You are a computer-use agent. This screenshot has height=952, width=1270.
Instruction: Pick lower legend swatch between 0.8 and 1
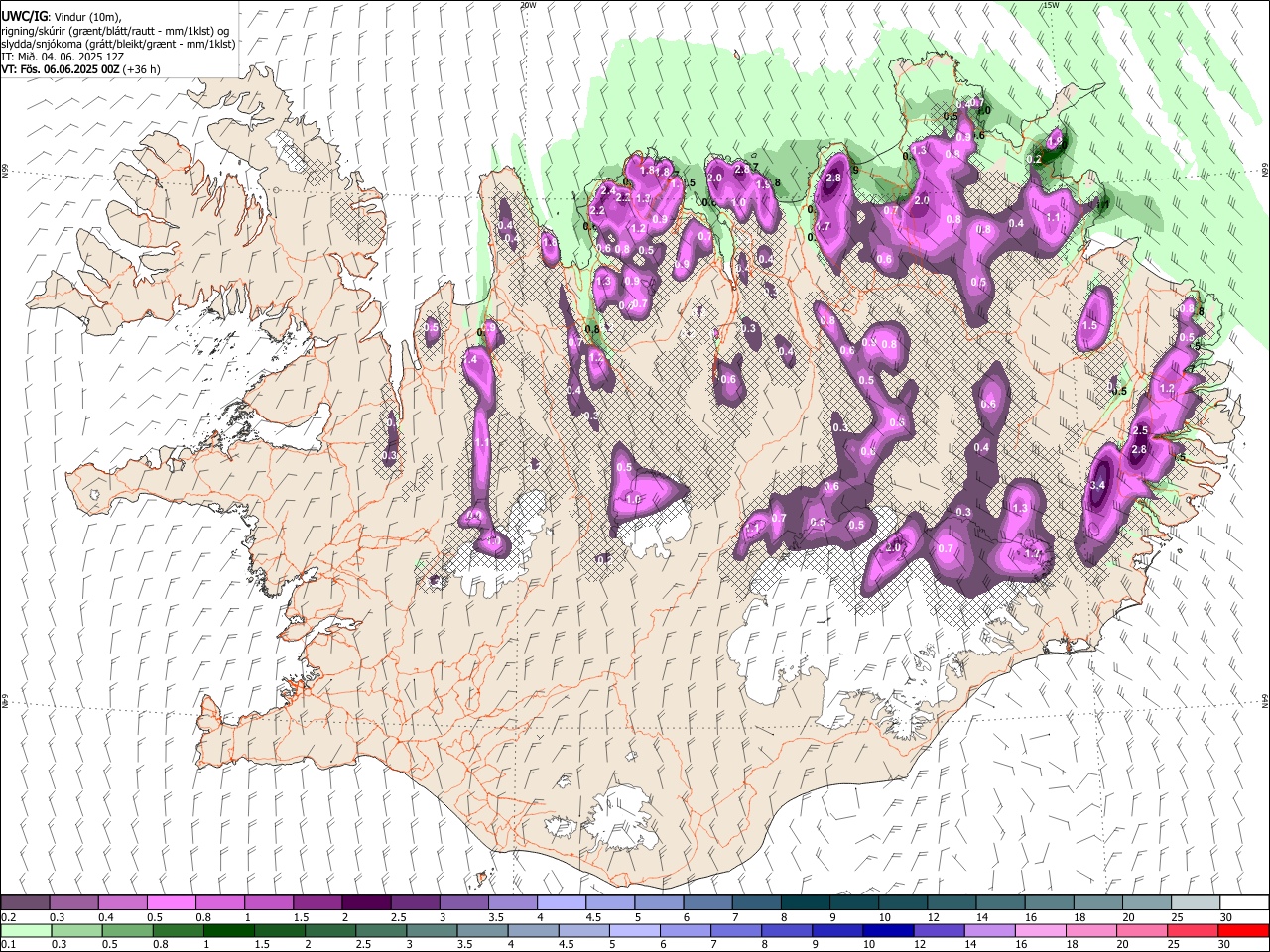pos(178,931)
